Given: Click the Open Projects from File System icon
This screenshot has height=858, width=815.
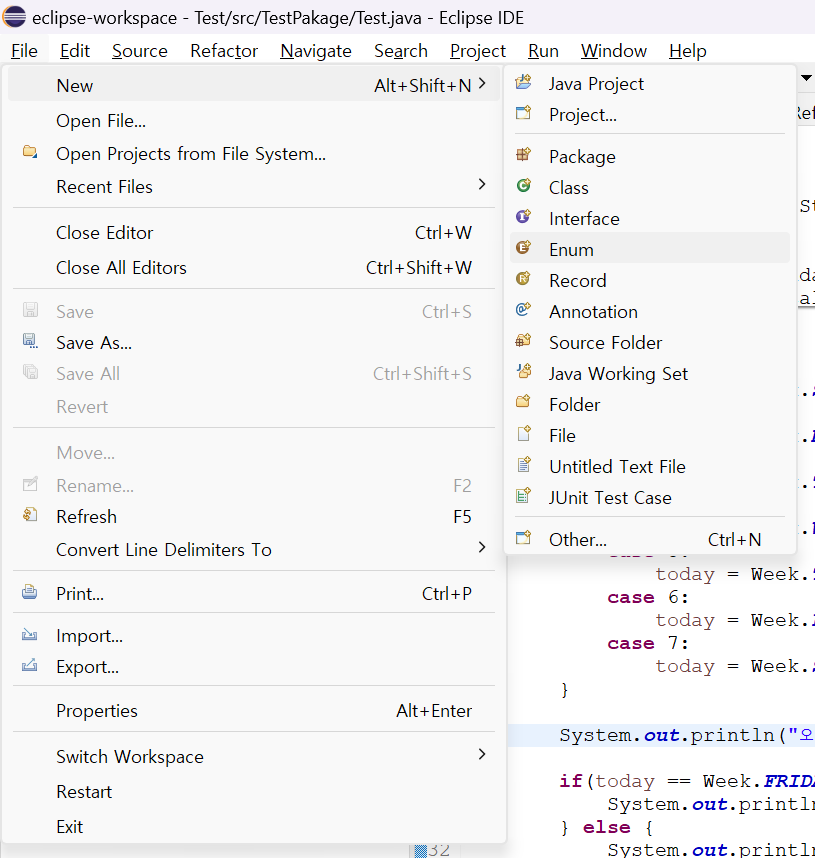Looking at the screenshot, I should 30,152.
